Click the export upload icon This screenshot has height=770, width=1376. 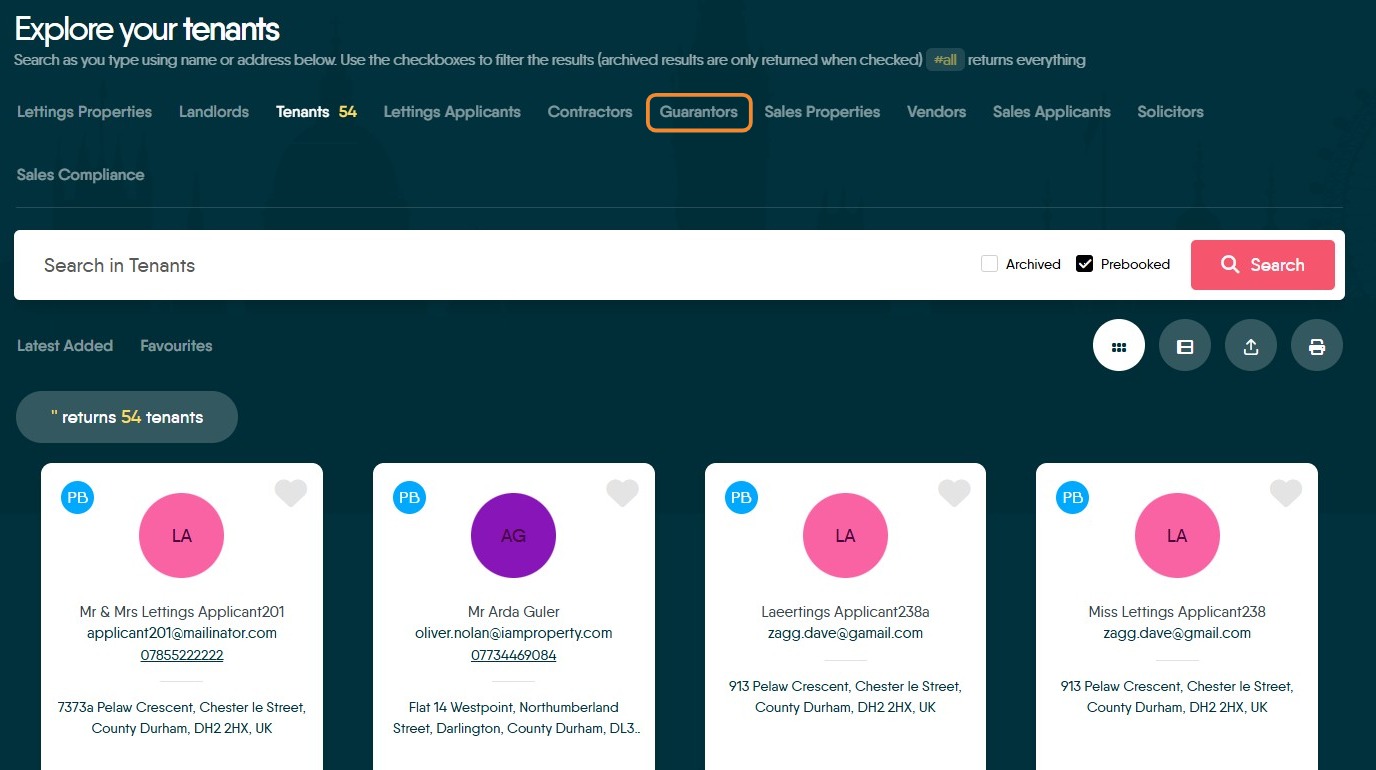(x=1251, y=345)
